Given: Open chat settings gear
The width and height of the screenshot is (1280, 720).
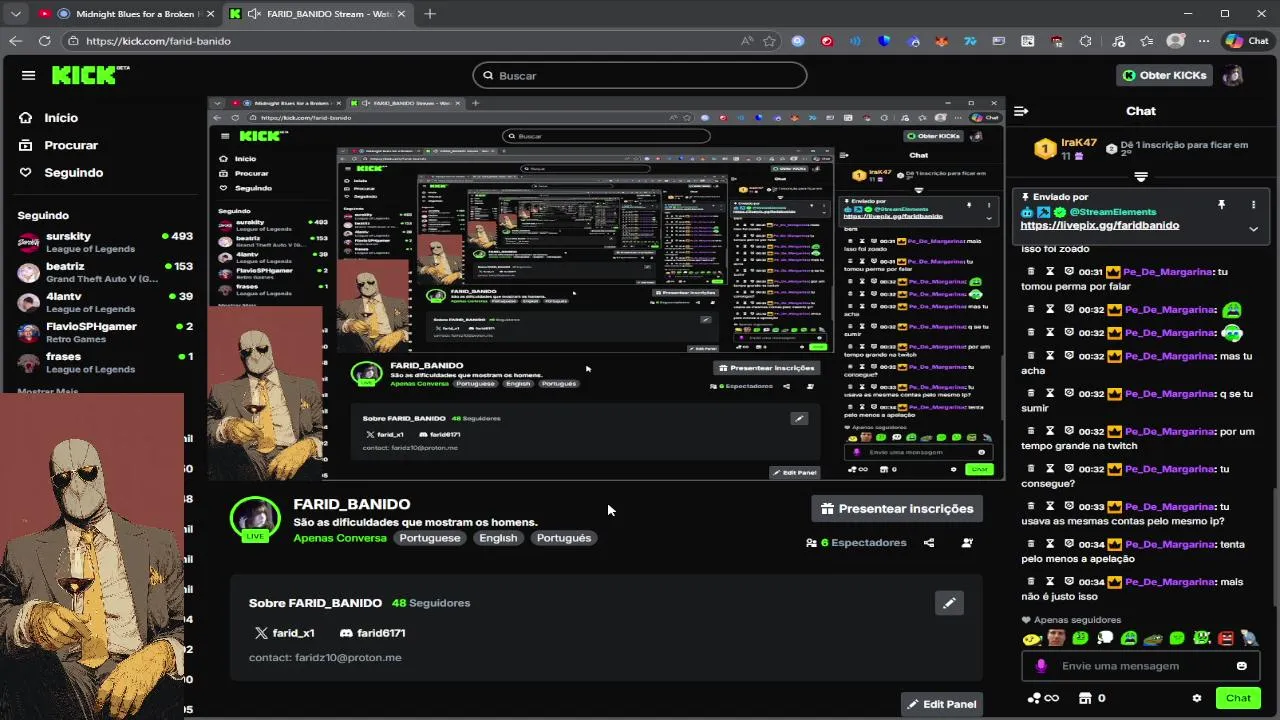Looking at the screenshot, I should pyautogui.click(x=1197, y=698).
